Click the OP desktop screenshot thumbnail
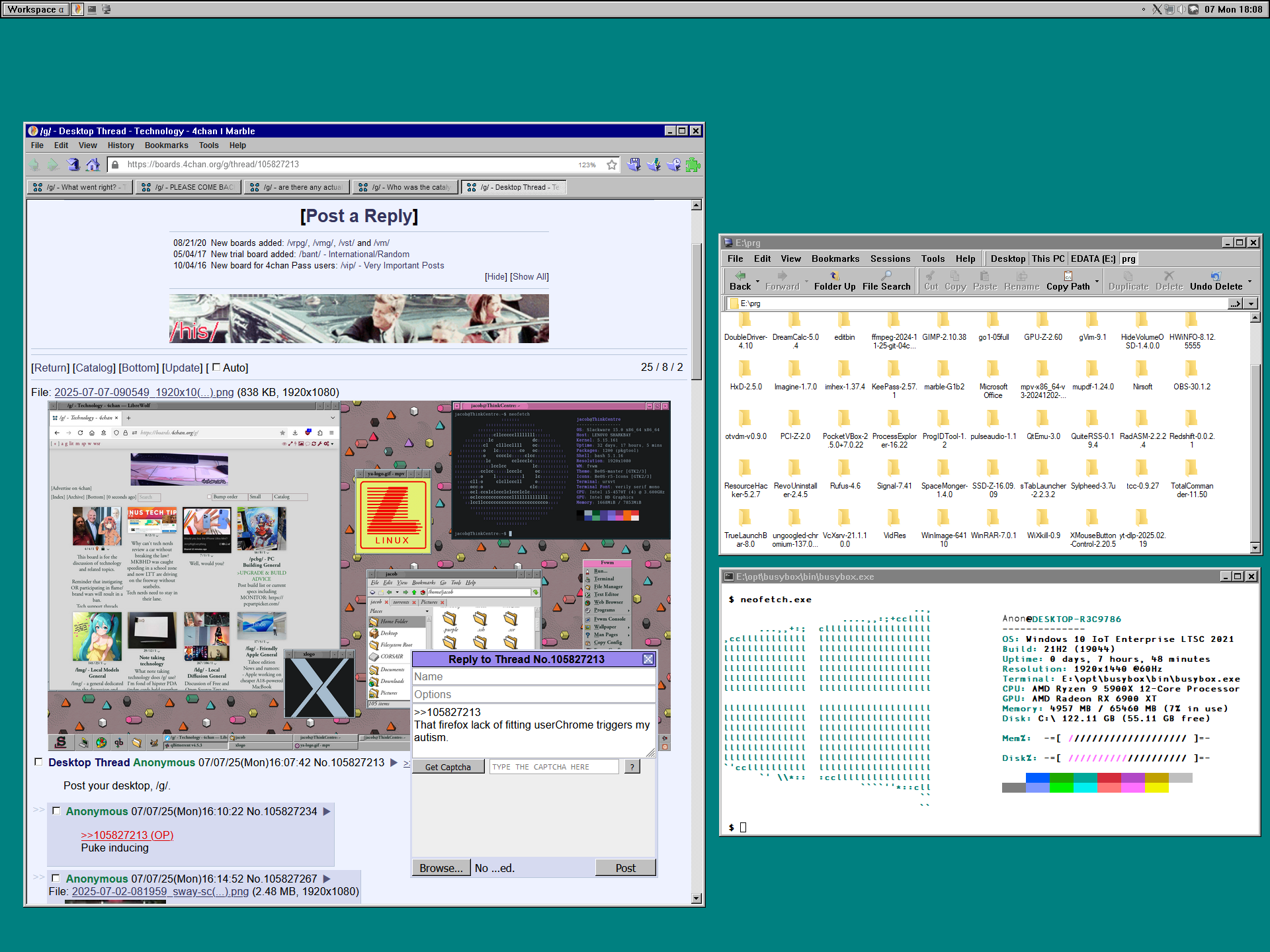This screenshot has width=1270, height=952. [359, 576]
